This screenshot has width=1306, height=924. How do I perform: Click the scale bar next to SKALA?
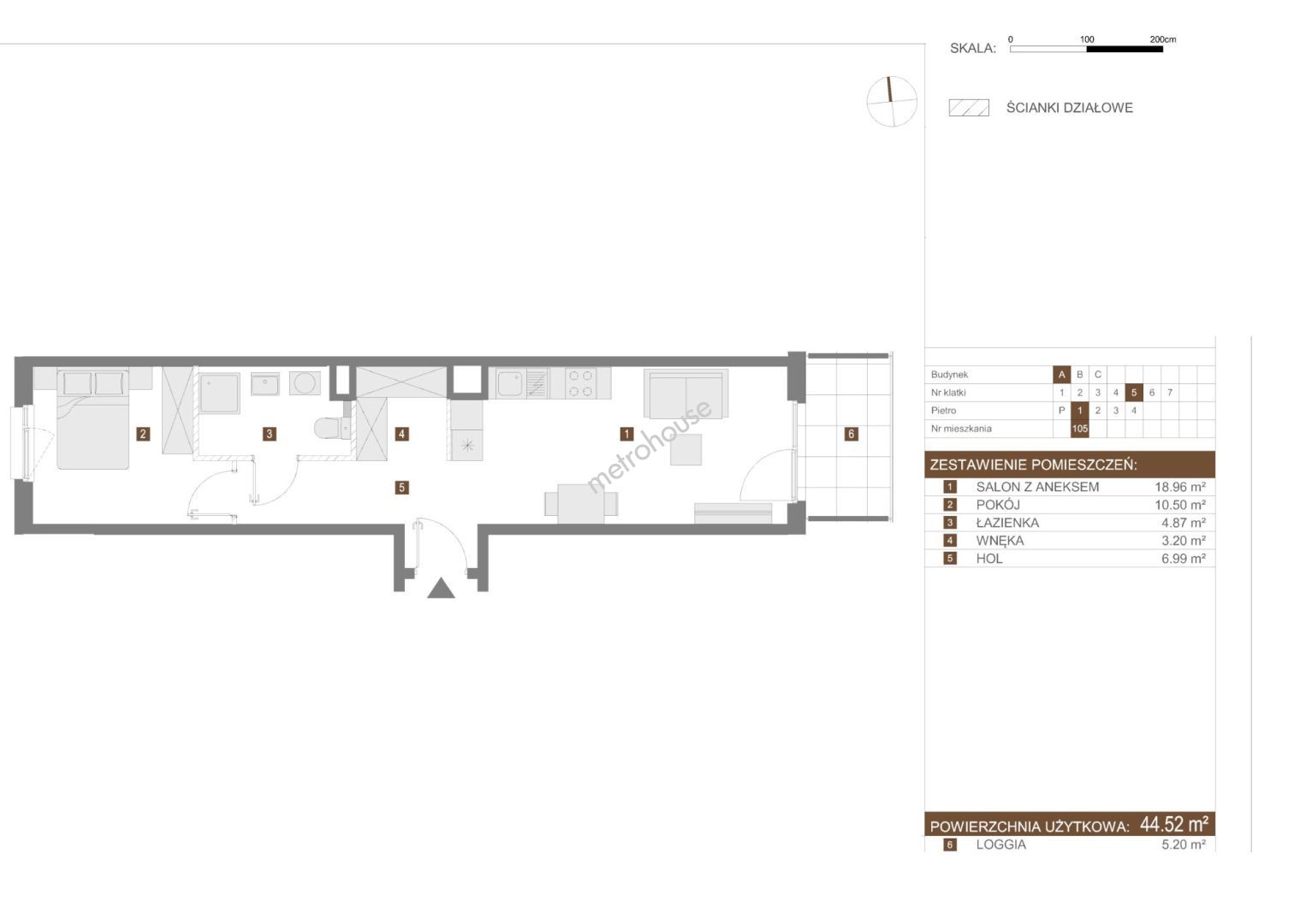tap(1086, 50)
